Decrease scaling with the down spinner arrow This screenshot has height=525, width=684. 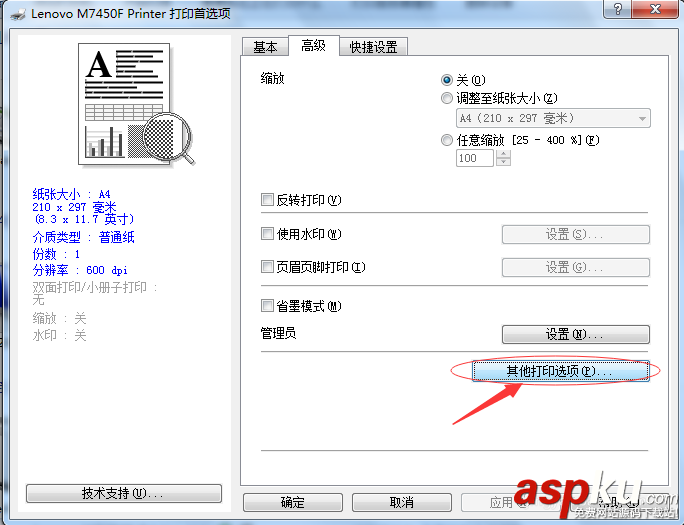pyautogui.click(x=503, y=162)
